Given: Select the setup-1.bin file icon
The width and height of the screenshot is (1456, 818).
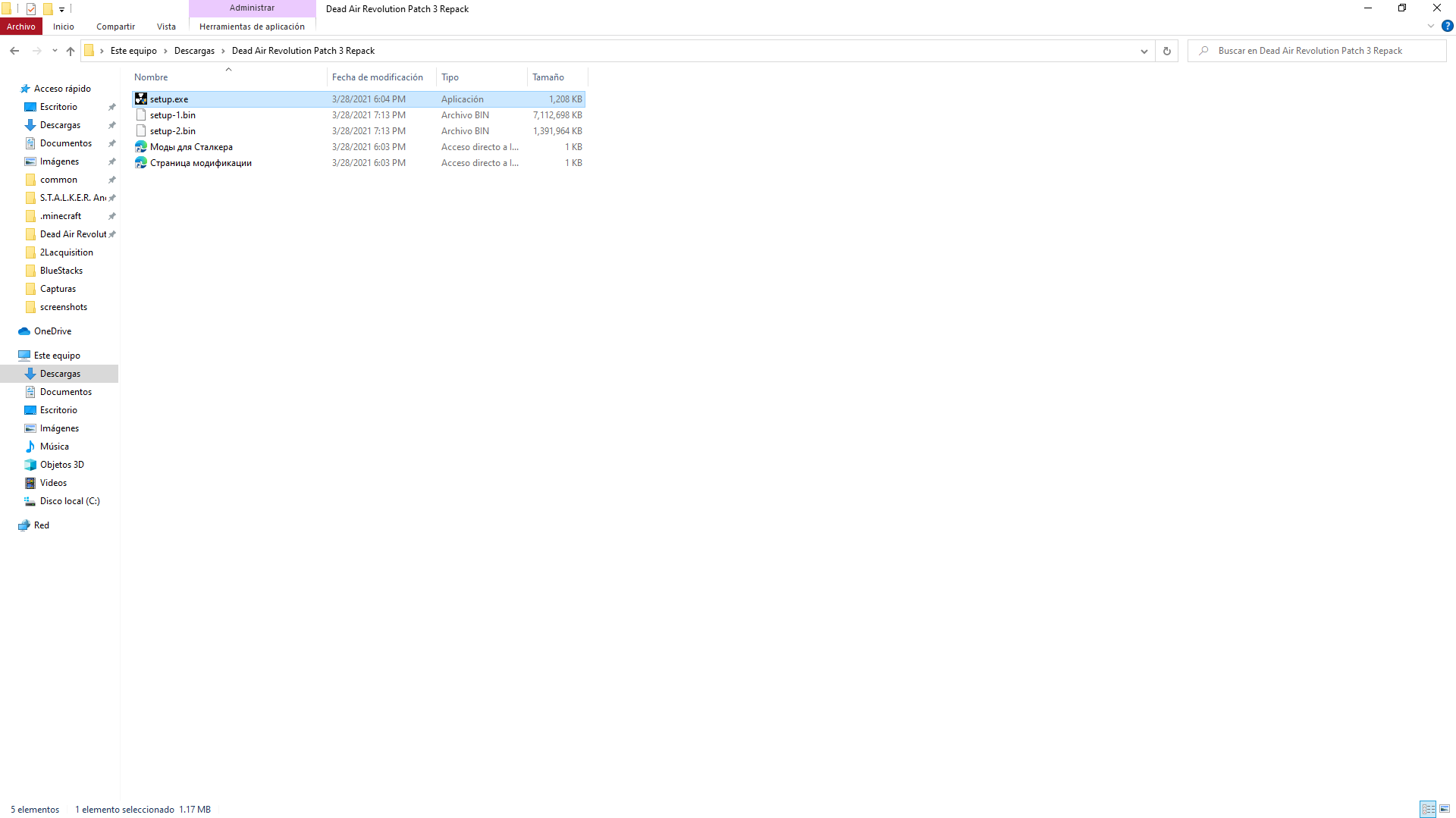Looking at the screenshot, I should click(141, 115).
